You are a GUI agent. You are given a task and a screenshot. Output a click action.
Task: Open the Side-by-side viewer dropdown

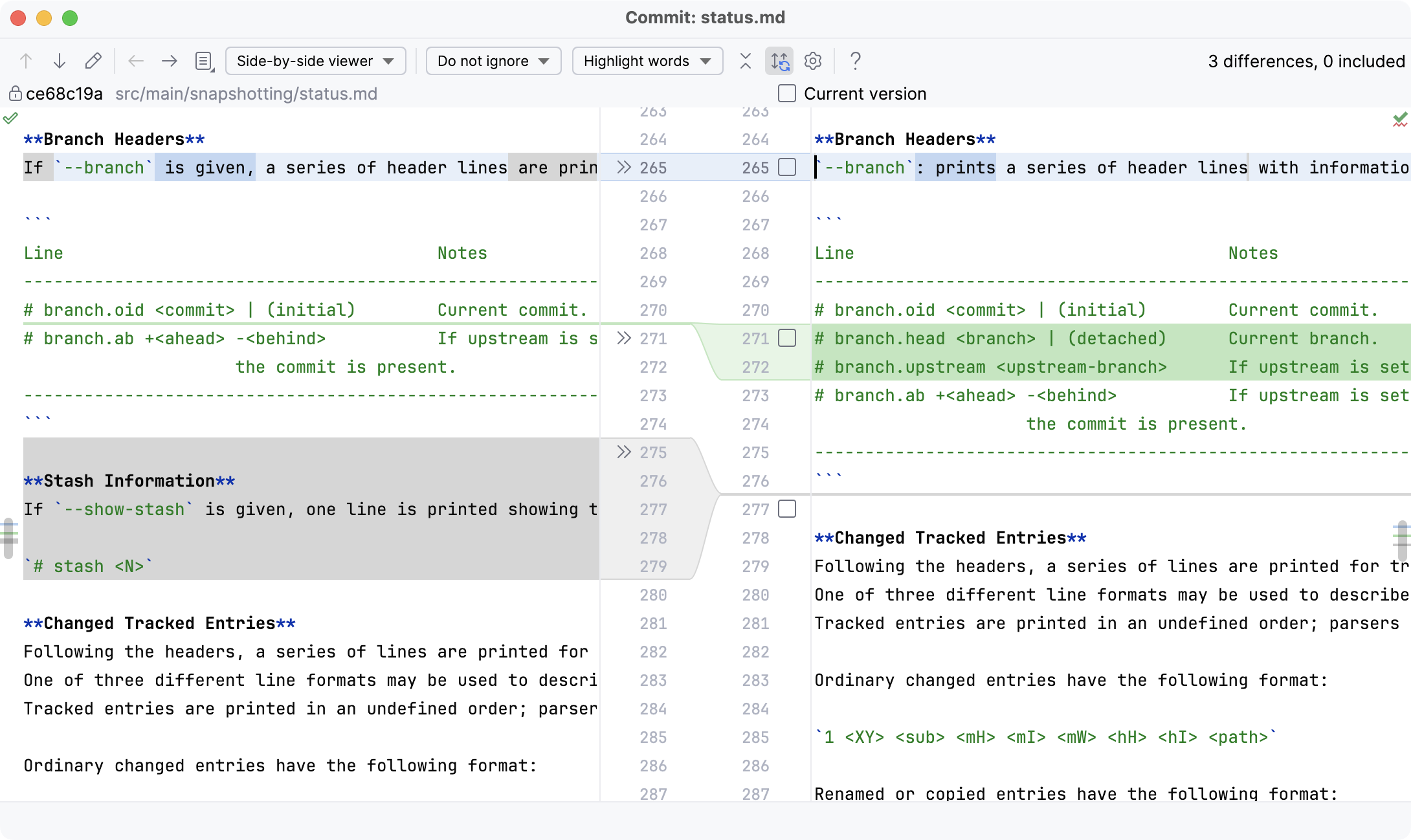tap(315, 60)
